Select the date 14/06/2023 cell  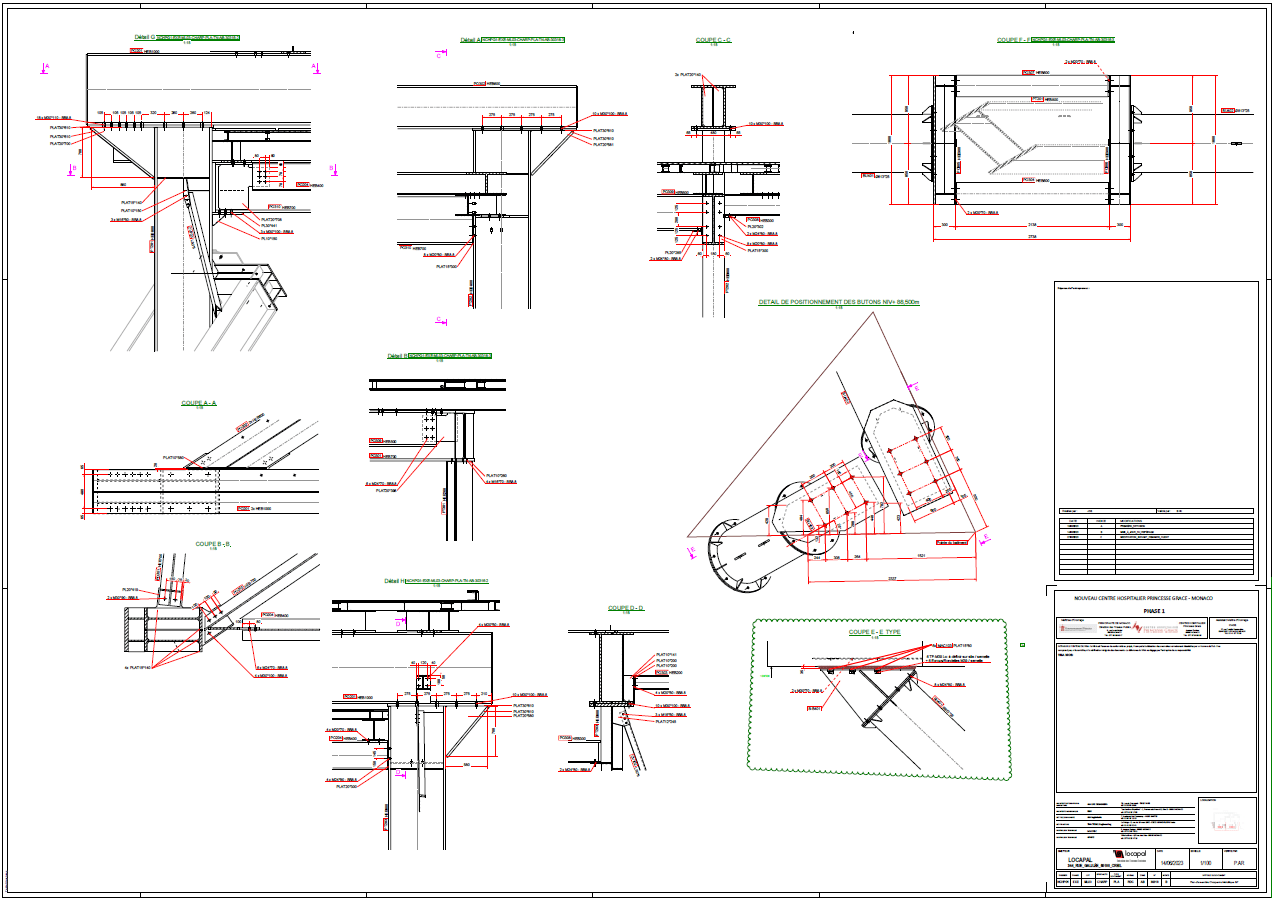pyautogui.click(x=1170, y=861)
